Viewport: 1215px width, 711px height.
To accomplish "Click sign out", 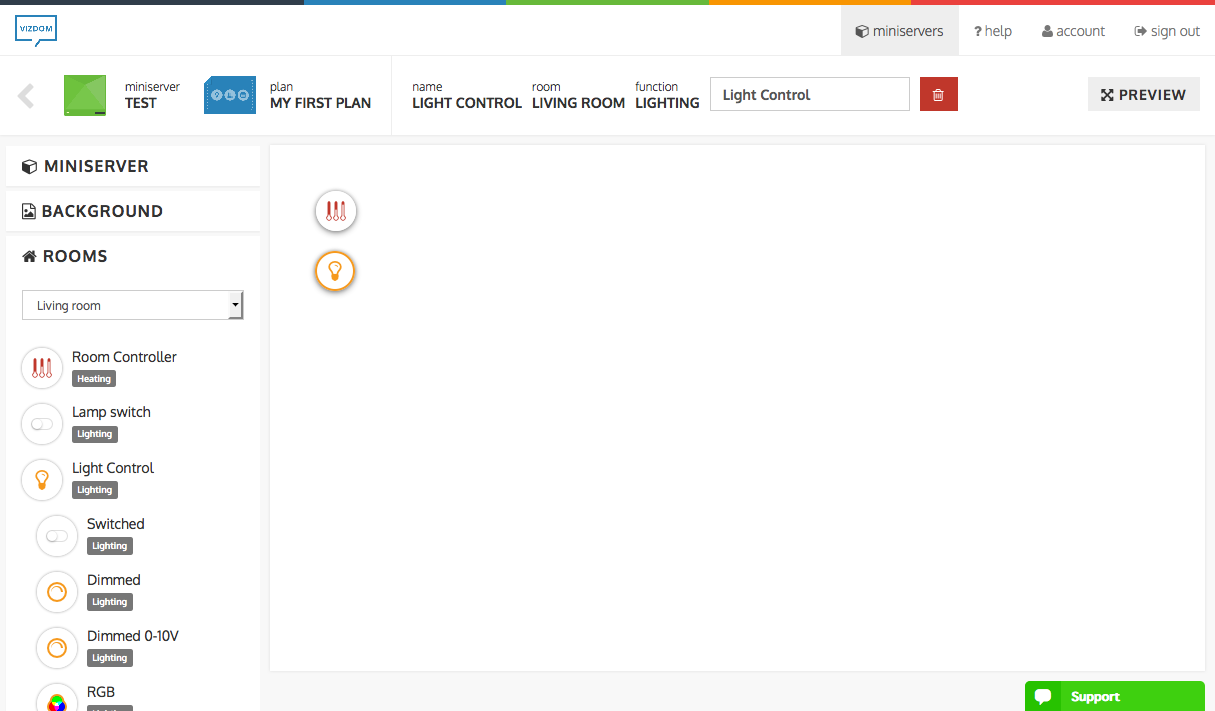I will click(1167, 31).
